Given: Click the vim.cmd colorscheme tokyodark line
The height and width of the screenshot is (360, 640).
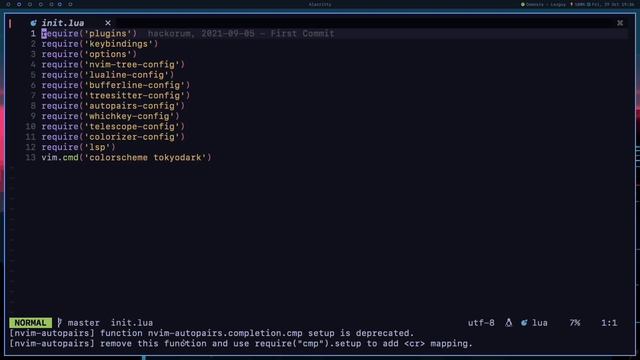Looking at the screenshot, I should [127, 158].
